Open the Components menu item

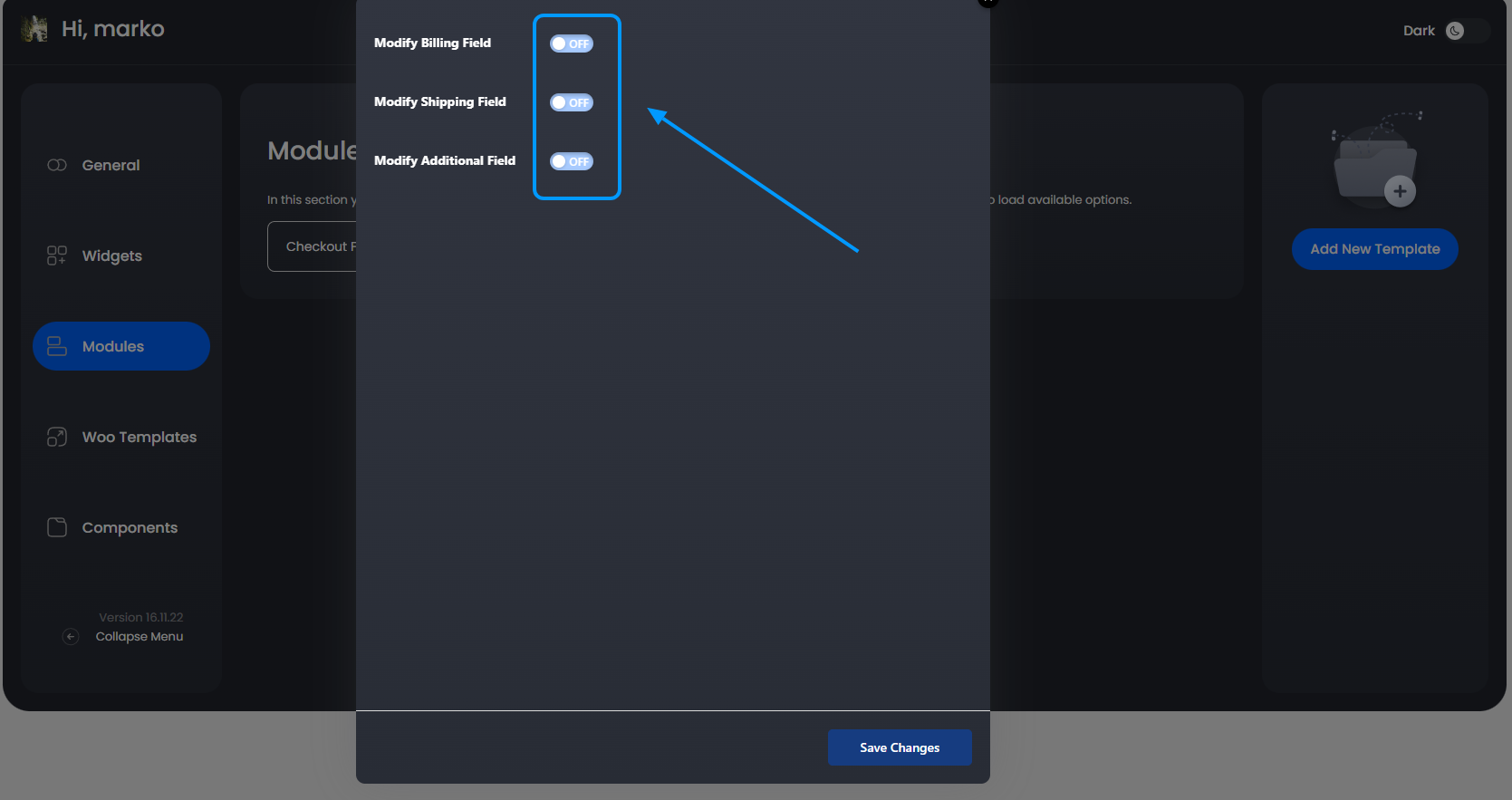coord(121,527)
